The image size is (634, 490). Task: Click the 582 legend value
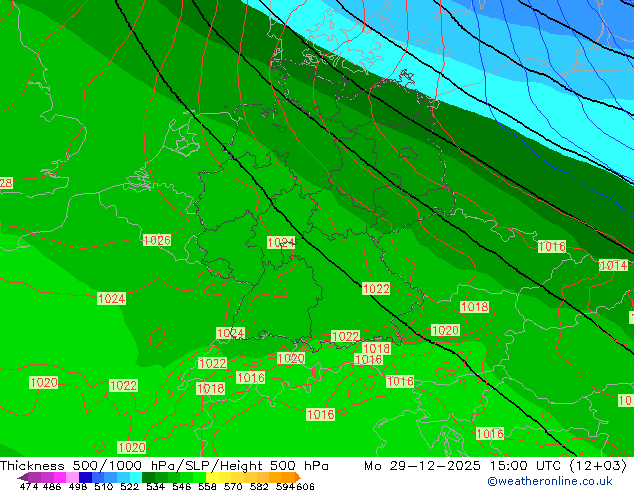click(x=259, y=486)
